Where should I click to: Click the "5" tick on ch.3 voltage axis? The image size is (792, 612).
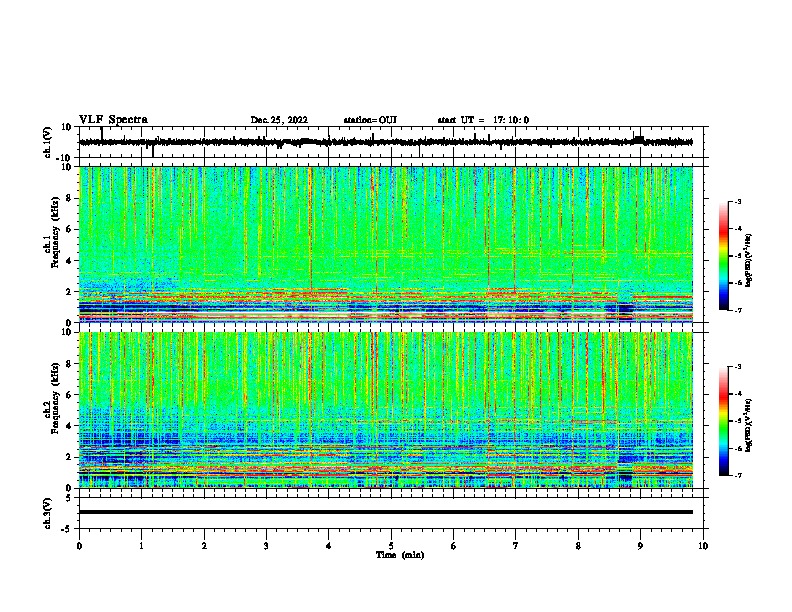pyautogui.click(x=69, y=497)
